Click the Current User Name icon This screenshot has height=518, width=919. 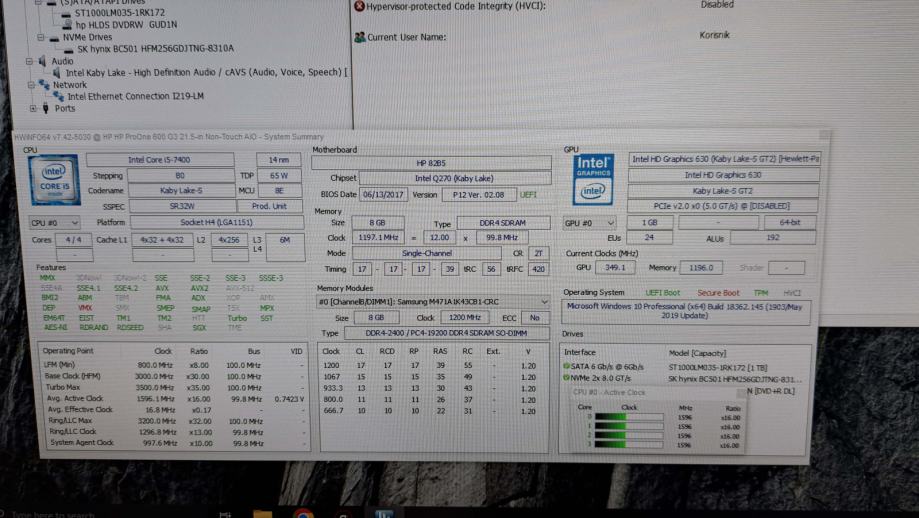coord(359,37)
